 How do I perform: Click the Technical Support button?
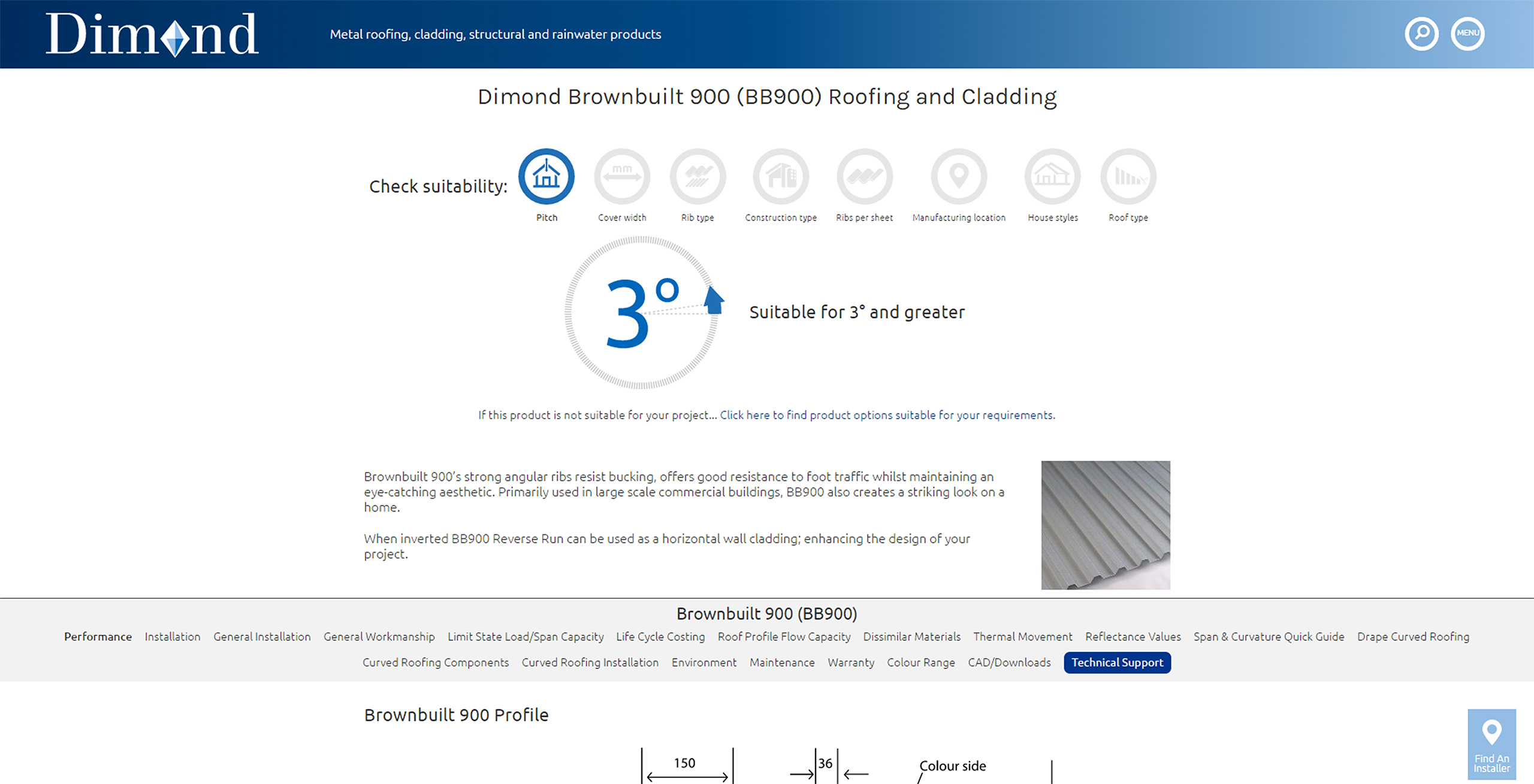pyautogui.click(x=1117, y=662)
